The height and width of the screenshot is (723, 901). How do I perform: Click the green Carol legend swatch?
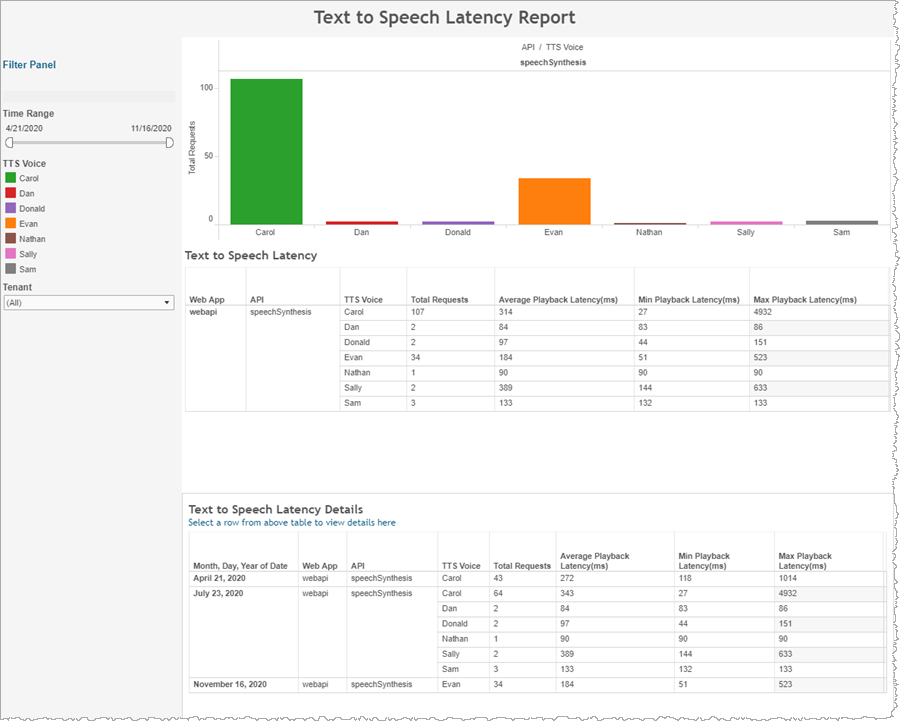coord(11,178)
